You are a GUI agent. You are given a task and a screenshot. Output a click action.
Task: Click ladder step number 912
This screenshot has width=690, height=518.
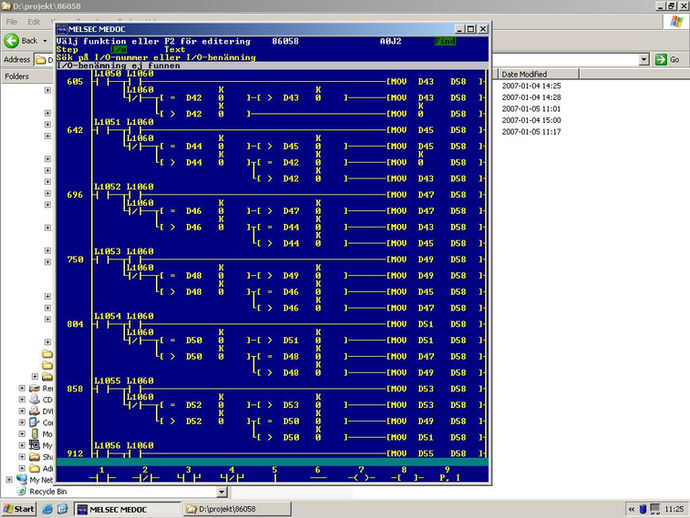(75, 453)
